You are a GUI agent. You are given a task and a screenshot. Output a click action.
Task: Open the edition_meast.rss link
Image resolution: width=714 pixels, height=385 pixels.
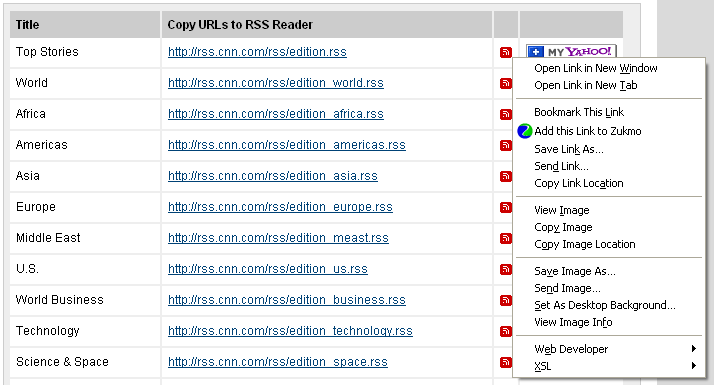pos(278,238)
